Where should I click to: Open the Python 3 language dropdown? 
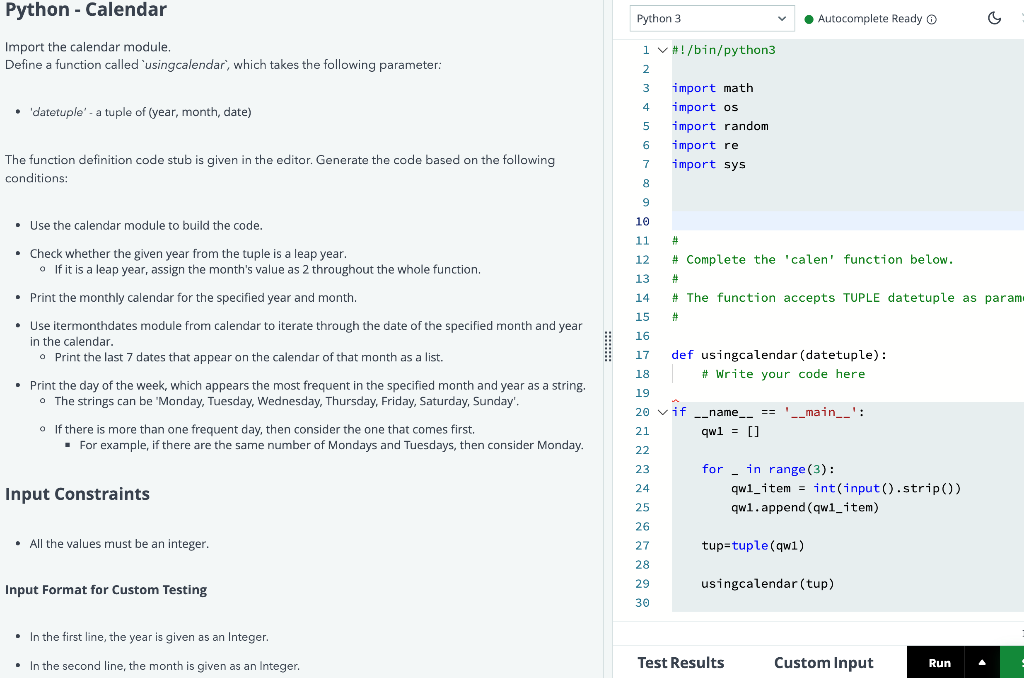pos(712,18)
